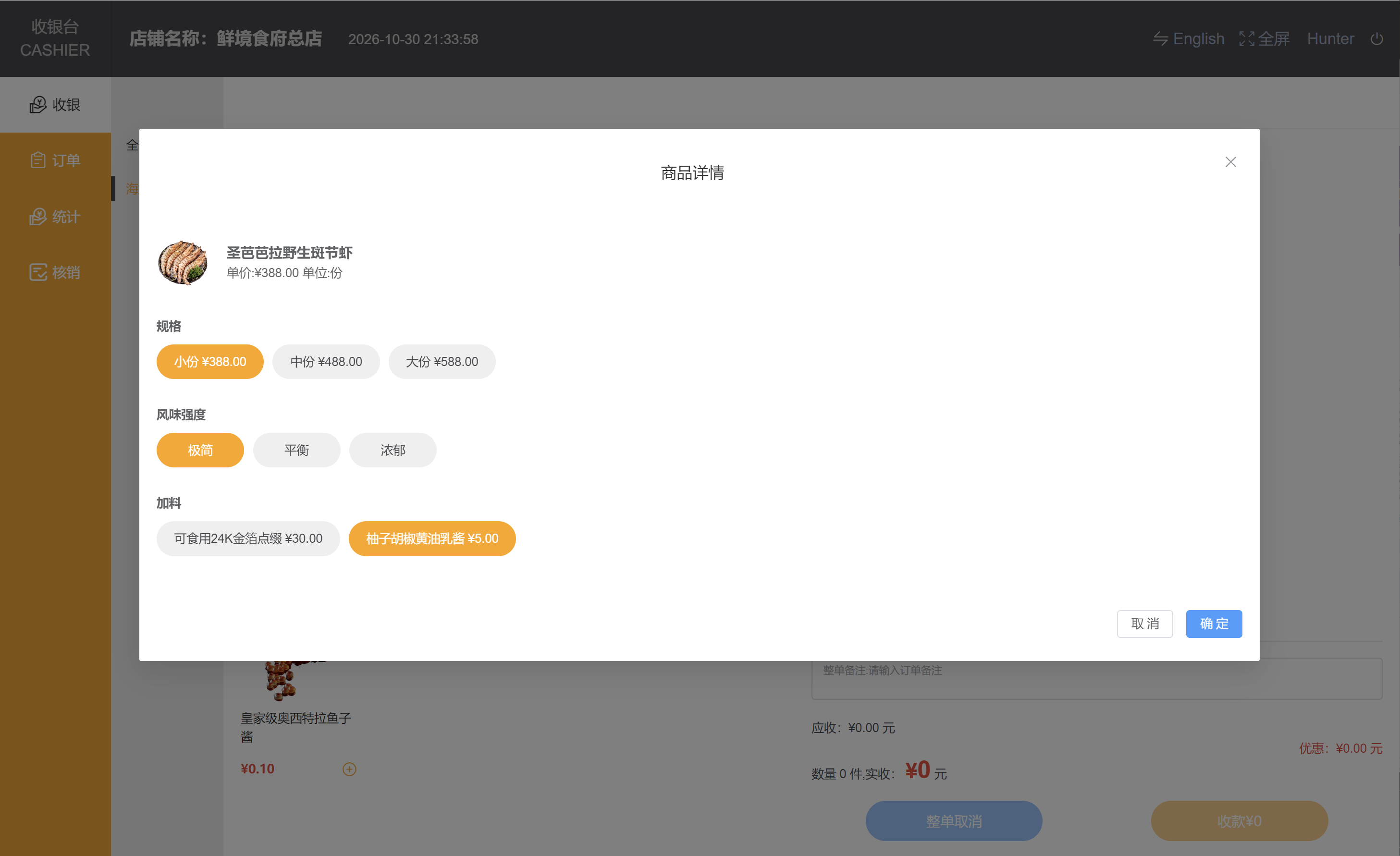Open 核销 in the sidebar

coord(55,272)
